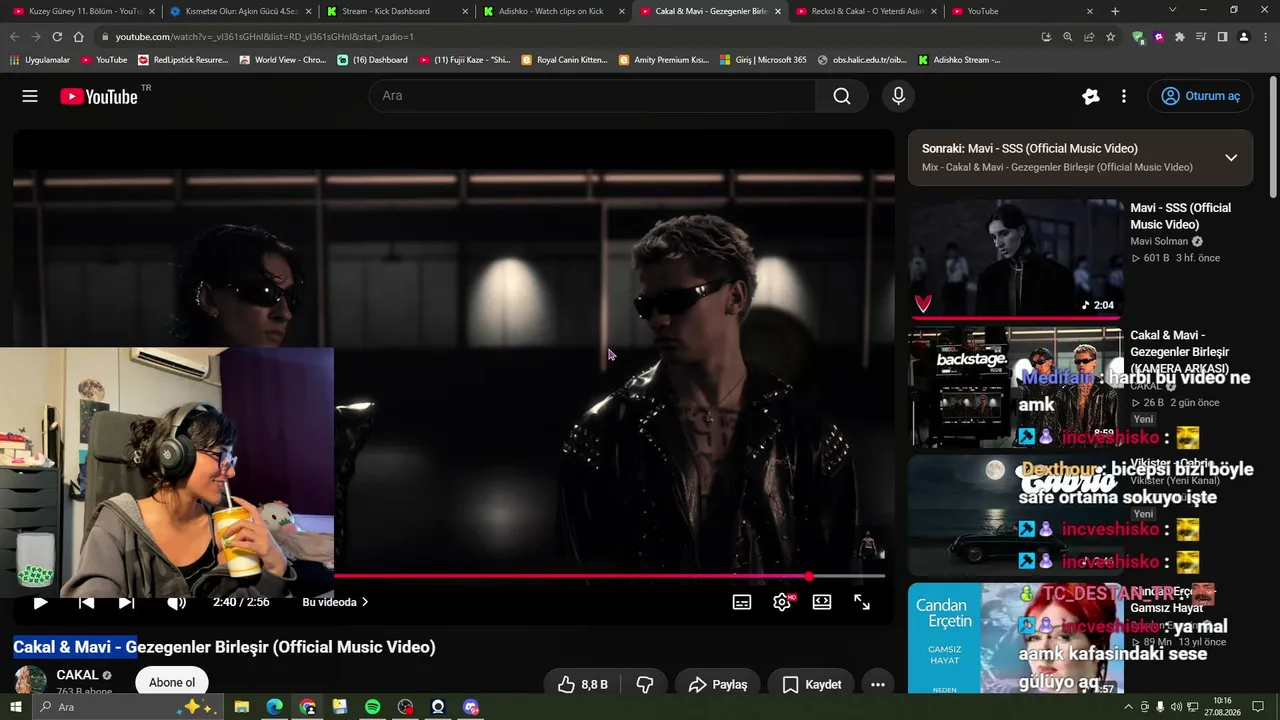Open the Gezegenler Birleşir backstage video thumbnail
Image resolution: width=1280 pixels, height=720 pixels.
coord(1016,387)
